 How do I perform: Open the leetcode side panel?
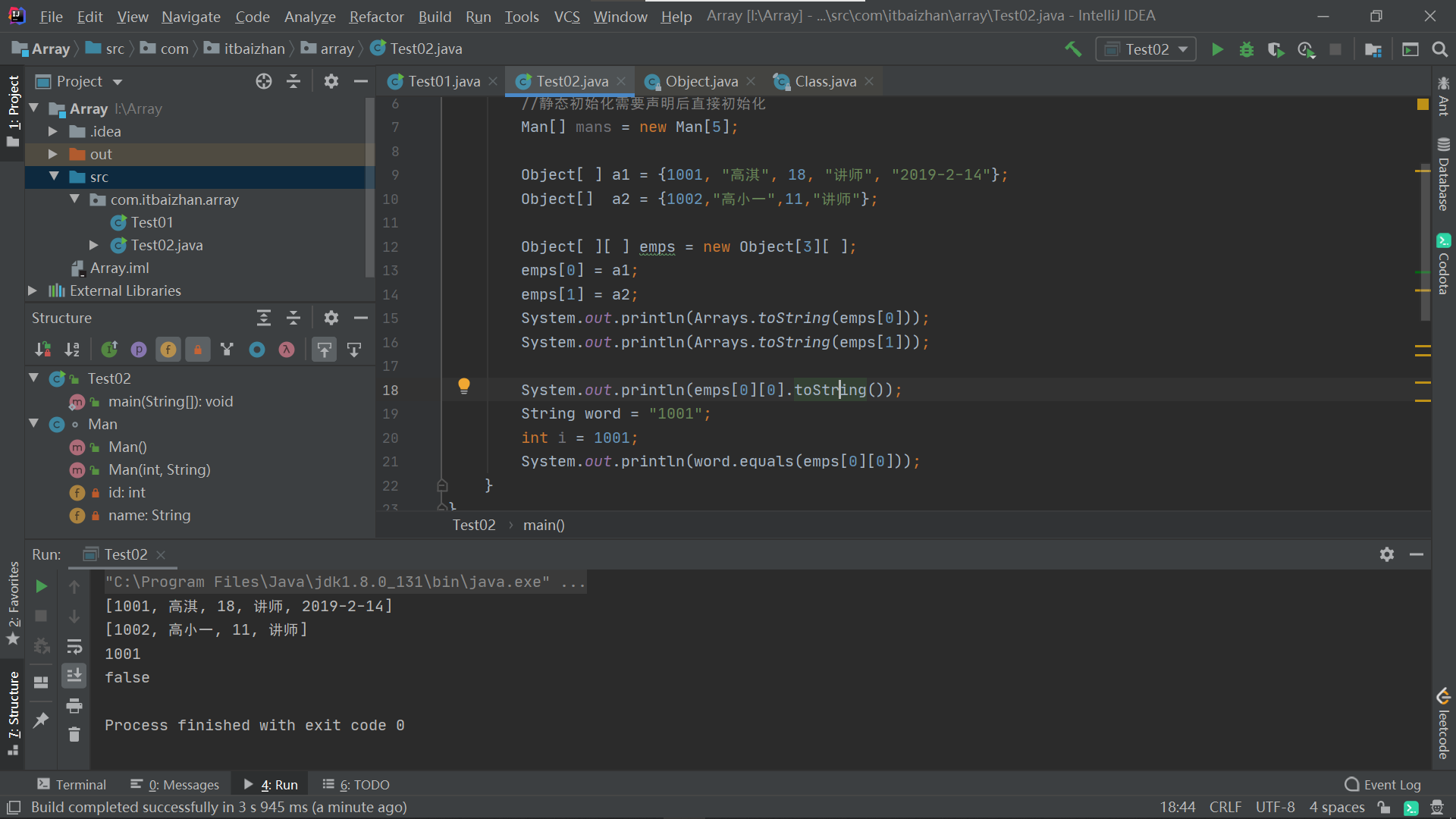point(1443,724)
